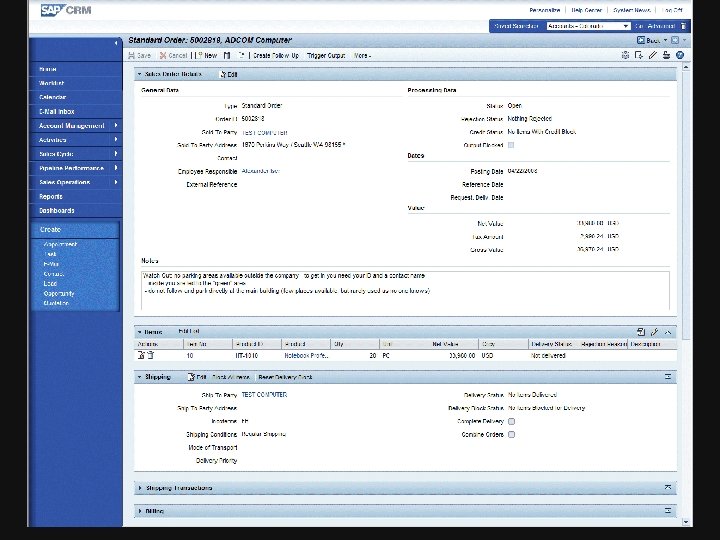Open the TEST COMPUTER ship-to party link
Image resolution: width=720 pixels, height=540 pixels.
click(264, 395)
